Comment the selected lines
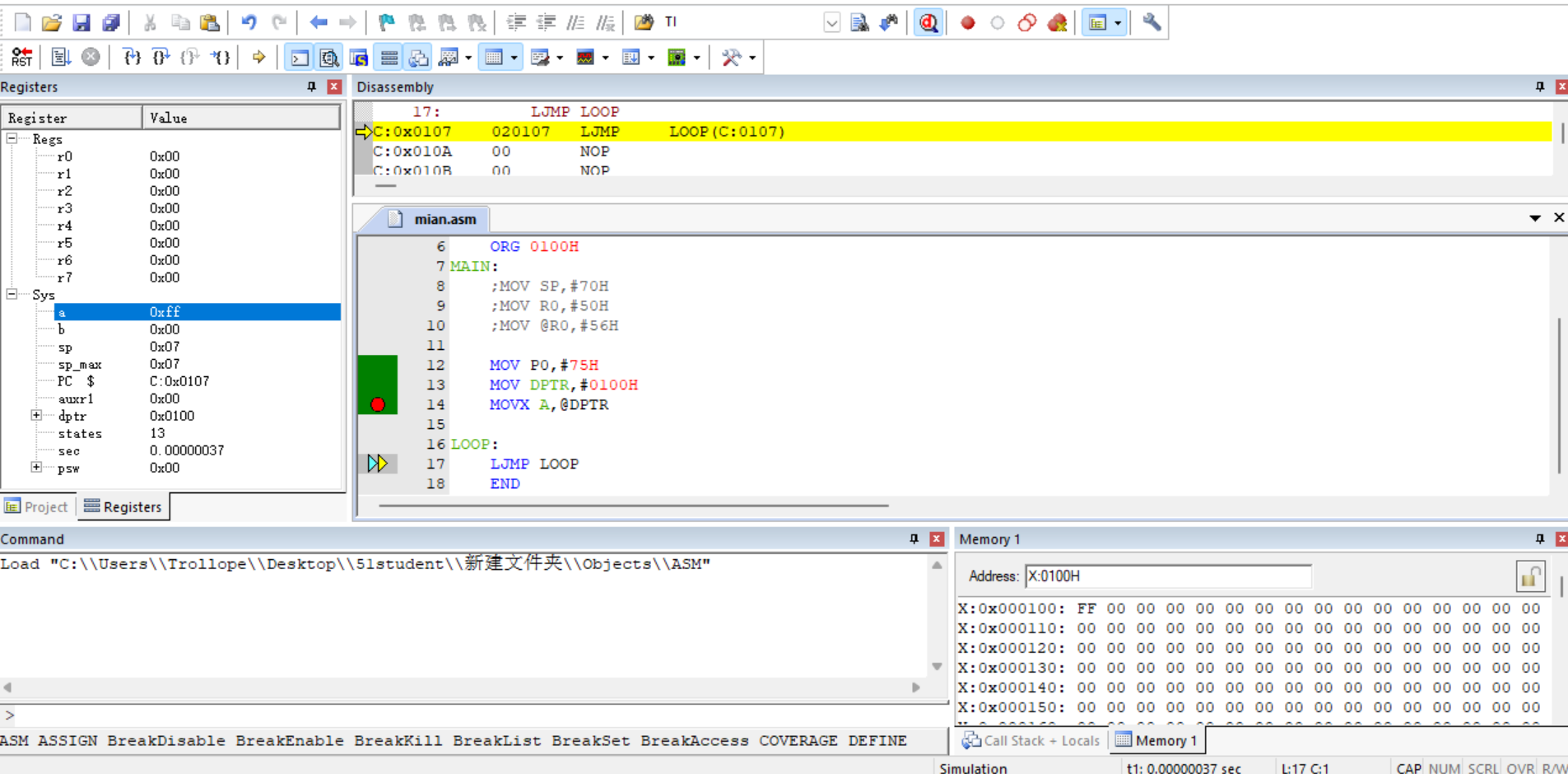1568x774 pixels. pos(575,22)
